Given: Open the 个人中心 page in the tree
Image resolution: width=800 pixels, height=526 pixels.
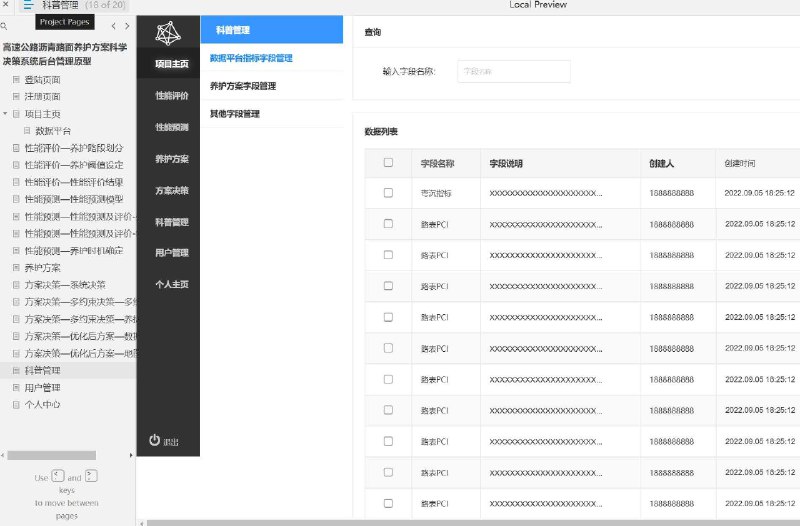Looking at the screenshot, I should pyautogui.click(x=42, y=405).
